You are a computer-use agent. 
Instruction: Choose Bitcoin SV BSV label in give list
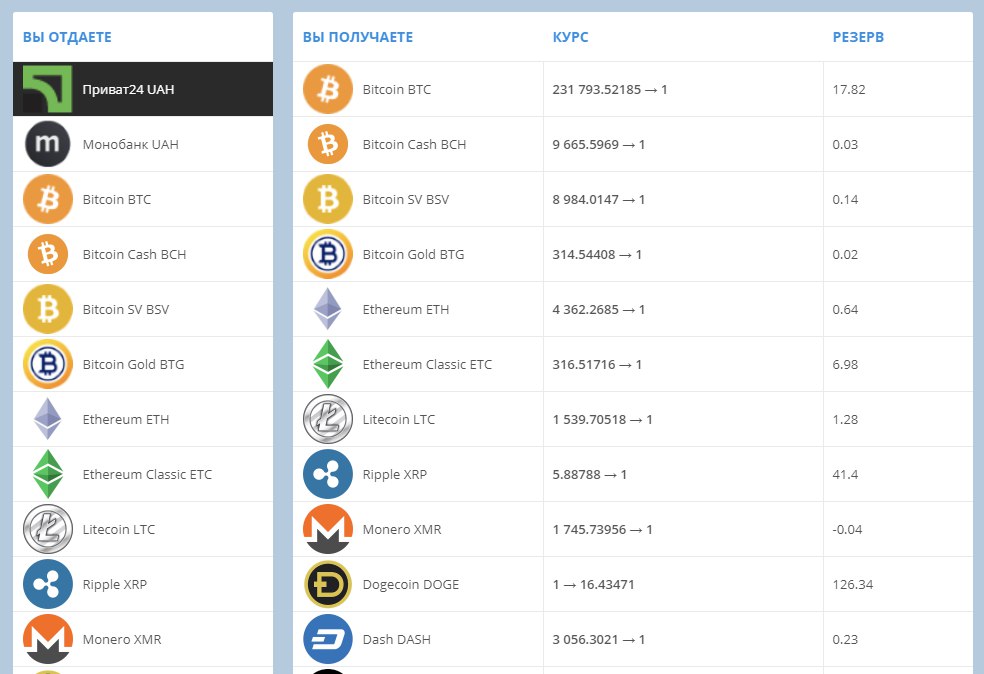click(x=126, y=309)
